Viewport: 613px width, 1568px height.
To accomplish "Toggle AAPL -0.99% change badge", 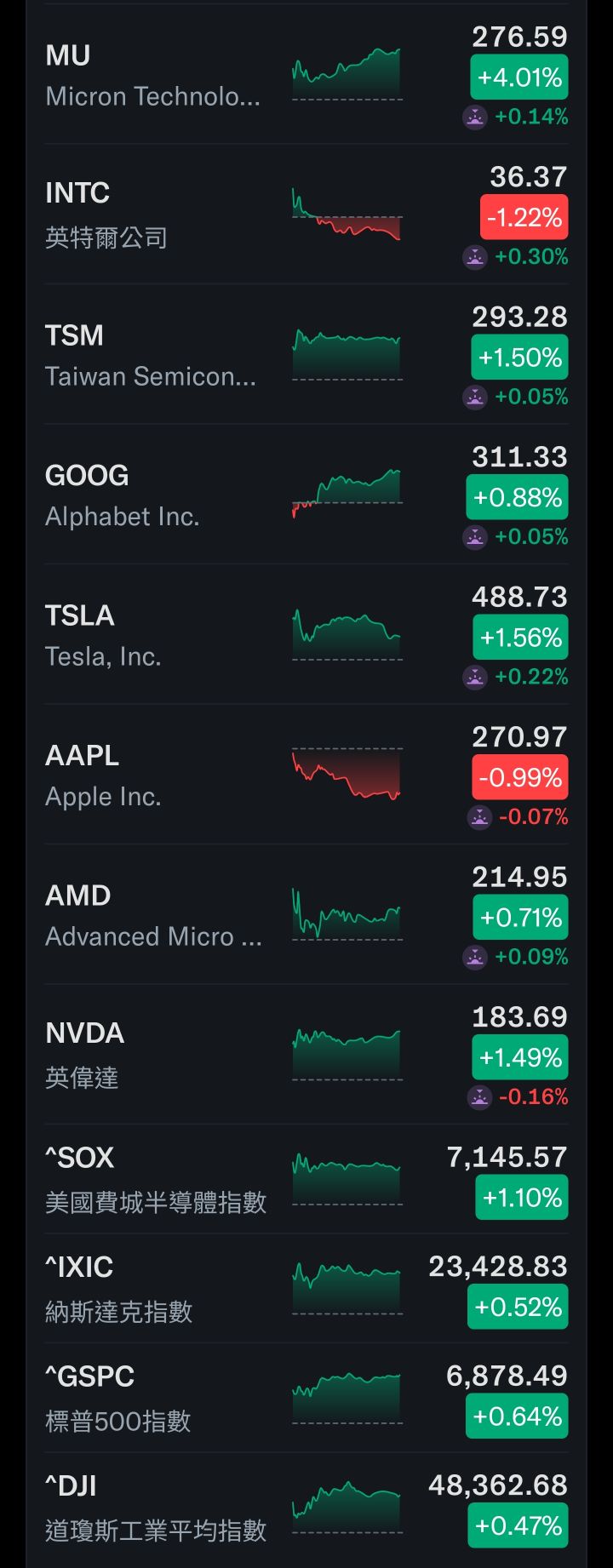I will click(519, 778).
